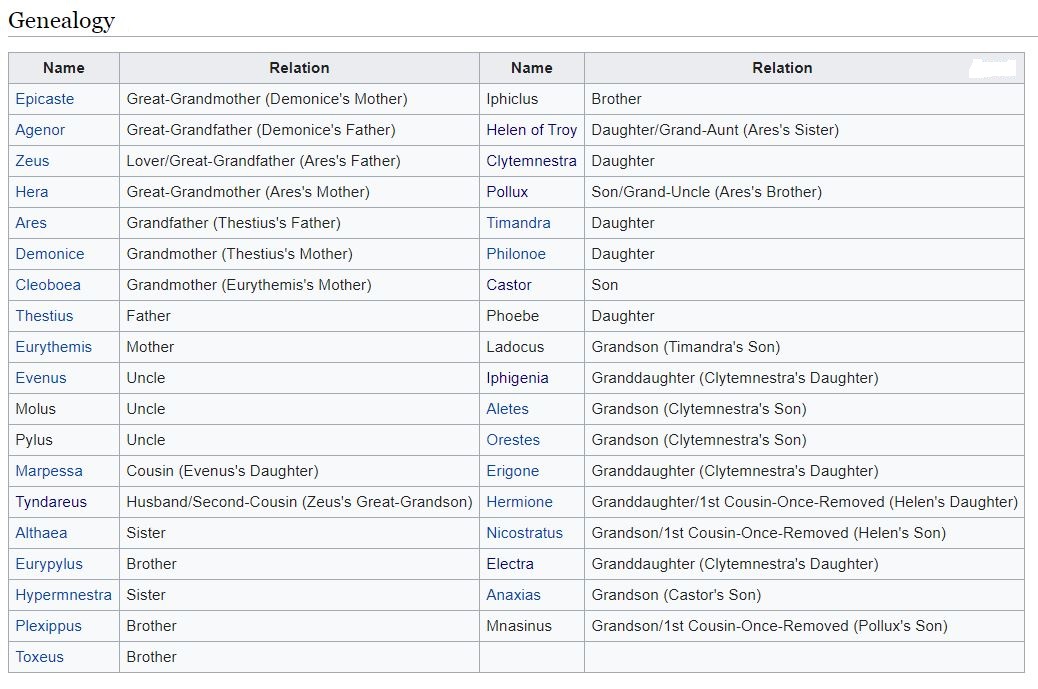Open the Clytemnestra link
Image resolution: width=1038 pixels, height=689 pixels.
[531, 161]
